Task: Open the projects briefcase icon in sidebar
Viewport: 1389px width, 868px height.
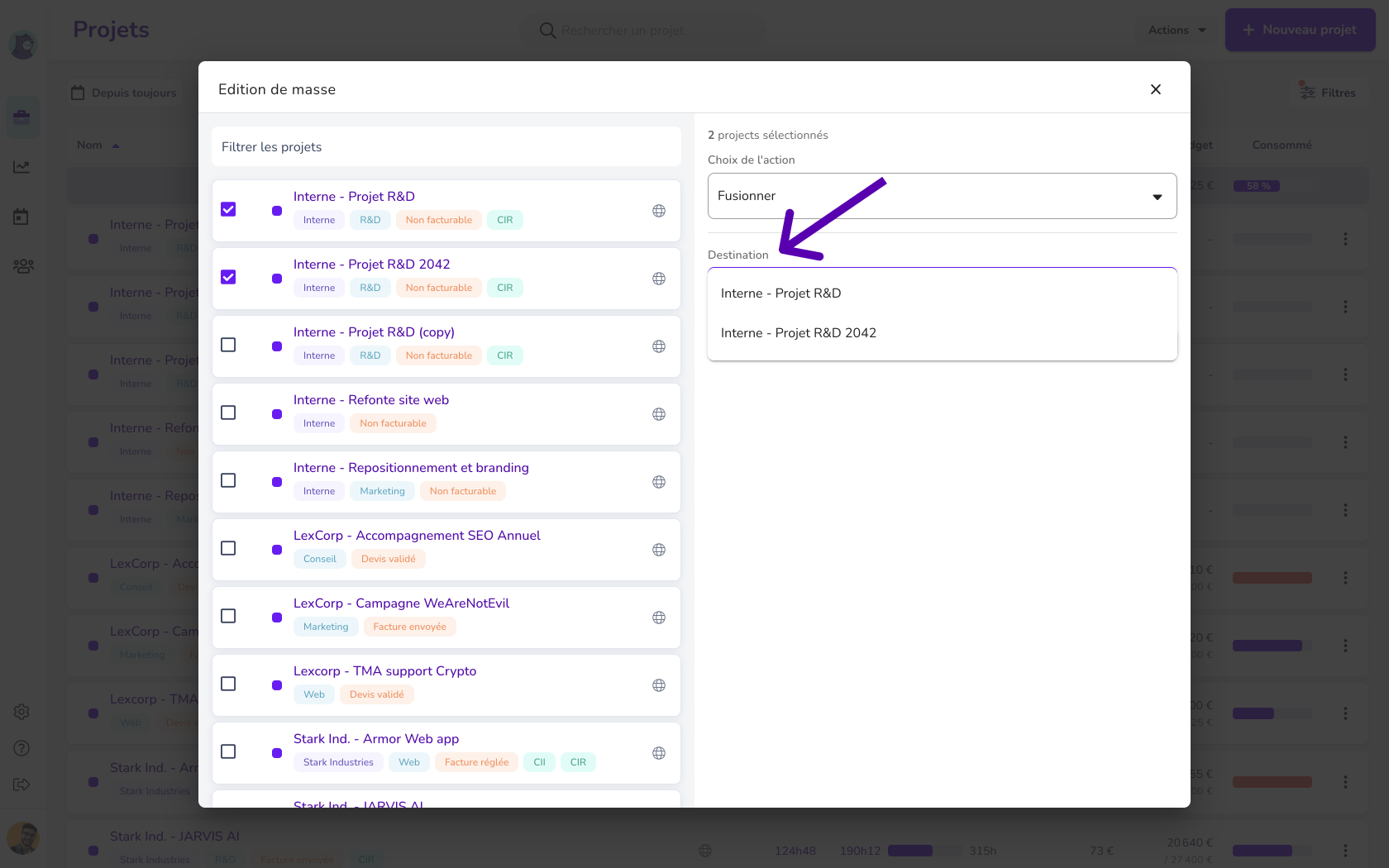Action: [x=21, y=117]
